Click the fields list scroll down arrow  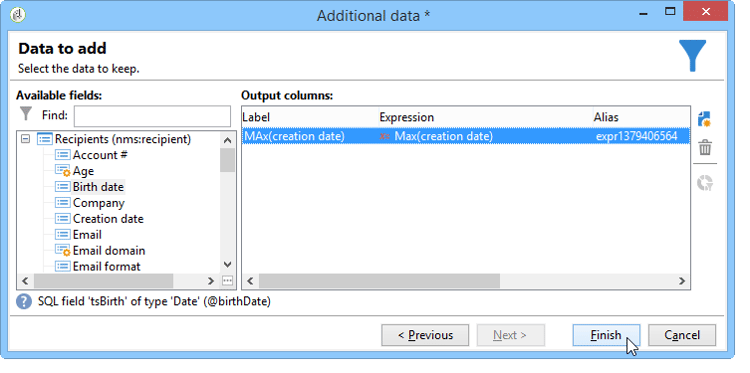click(x=228, y=264)
